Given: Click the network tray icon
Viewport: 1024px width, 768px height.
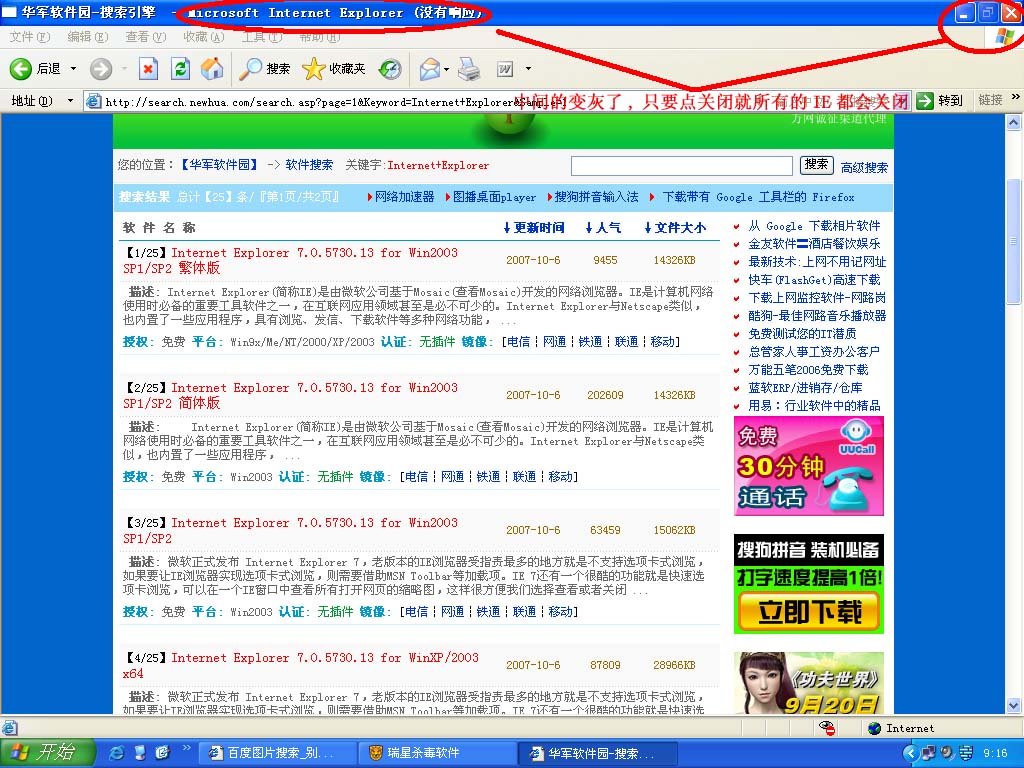Looking at the screenshot, I should pos(929,753).
